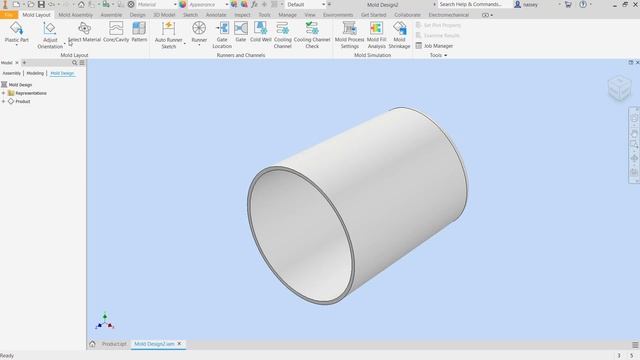Switch to Mold Assembly ribbon tab

76,15
